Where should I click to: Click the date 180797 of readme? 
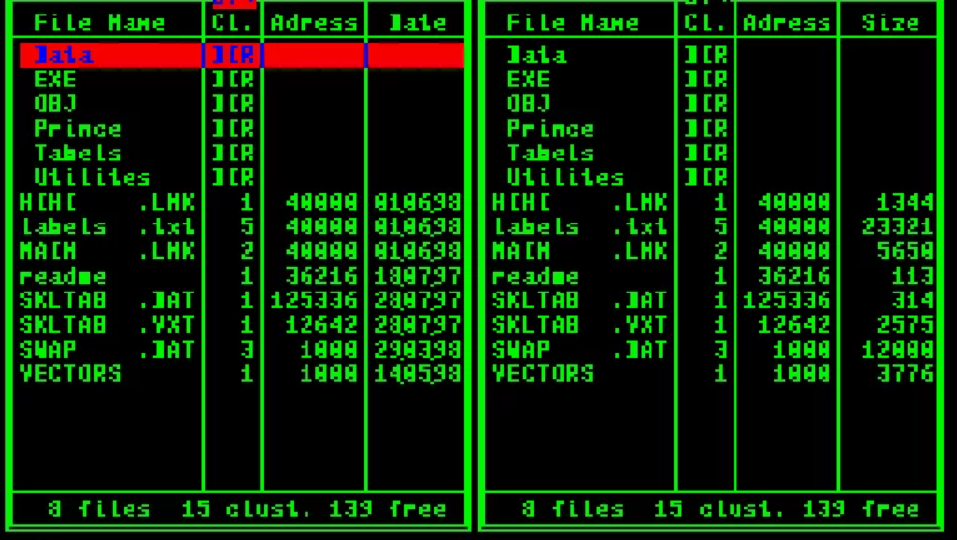[x=418, y=276]
